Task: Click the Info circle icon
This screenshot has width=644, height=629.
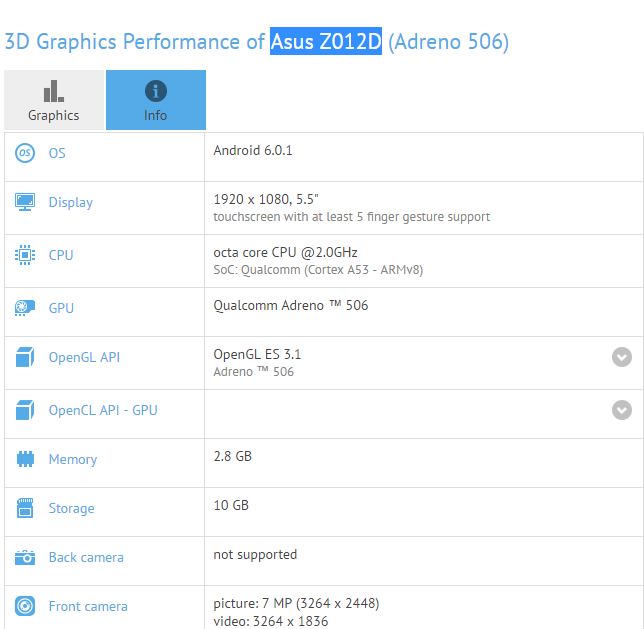Action: point(156,91)
